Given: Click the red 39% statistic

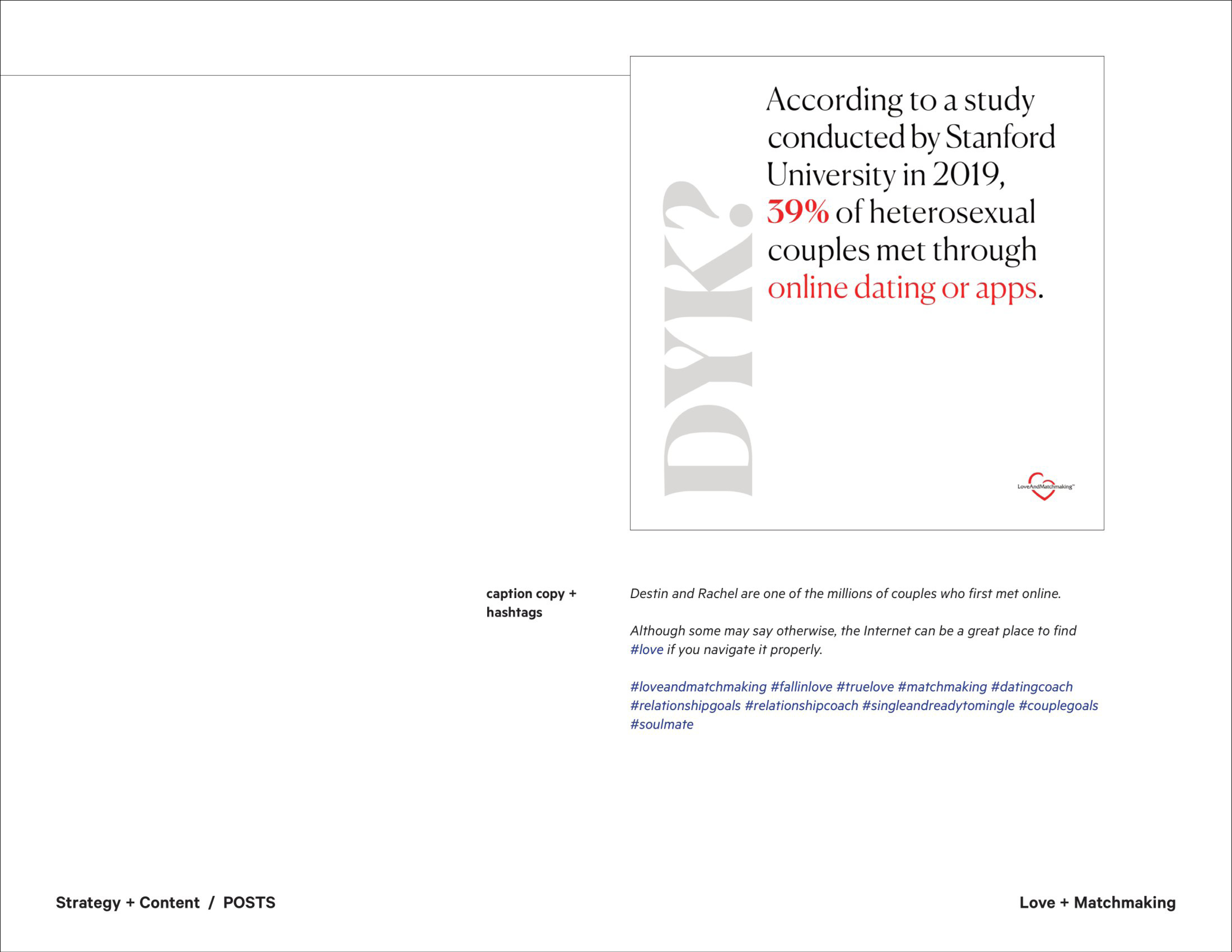Looking at the screenshot, I should [797, 213].
